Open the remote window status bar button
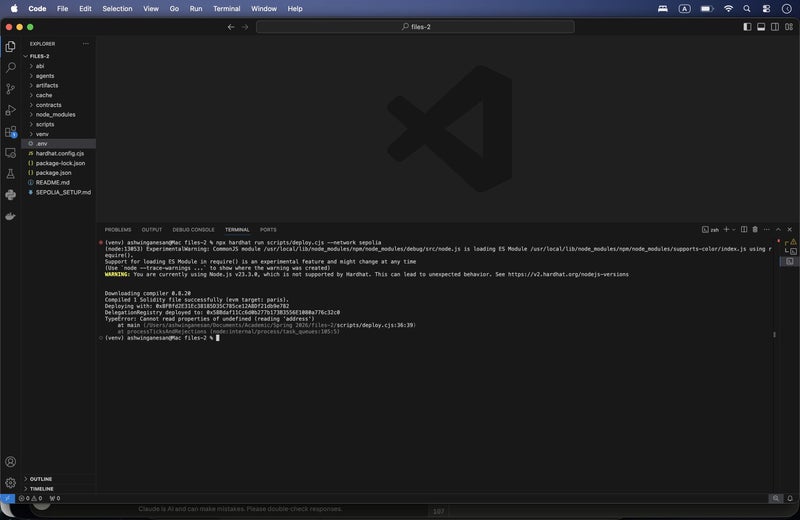 (x=7, y=499)
